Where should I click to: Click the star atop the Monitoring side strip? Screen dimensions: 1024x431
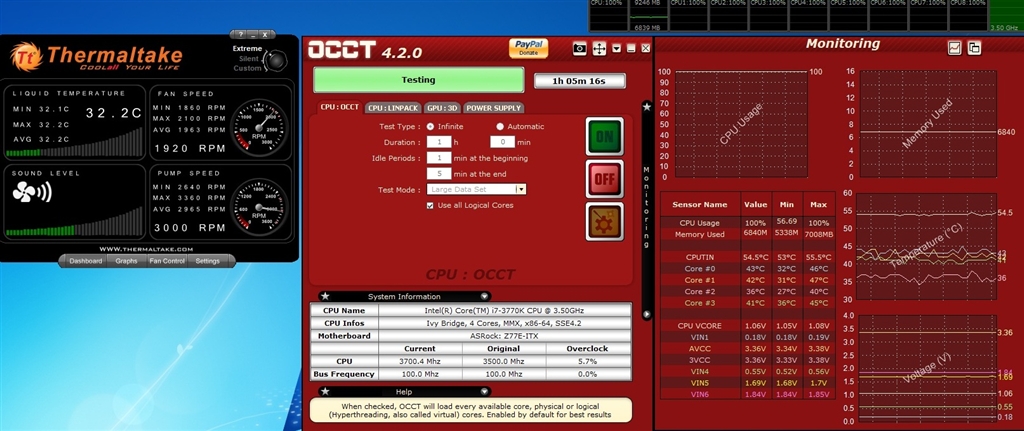pyautogui.click(x=647, y=106)
